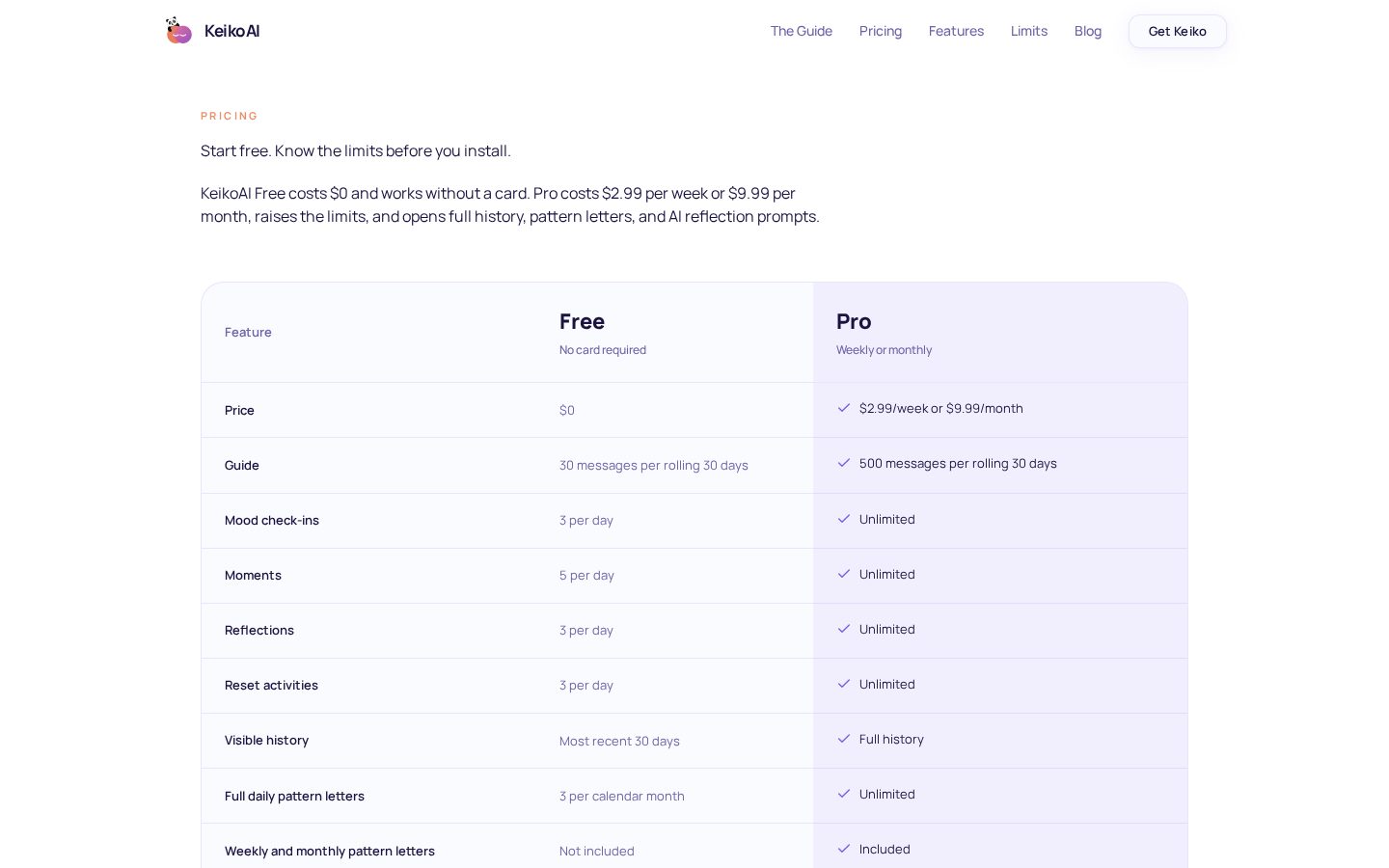
Task: Click the Free '3 per day' Reflections value
Action: click(x=586, y=630)
